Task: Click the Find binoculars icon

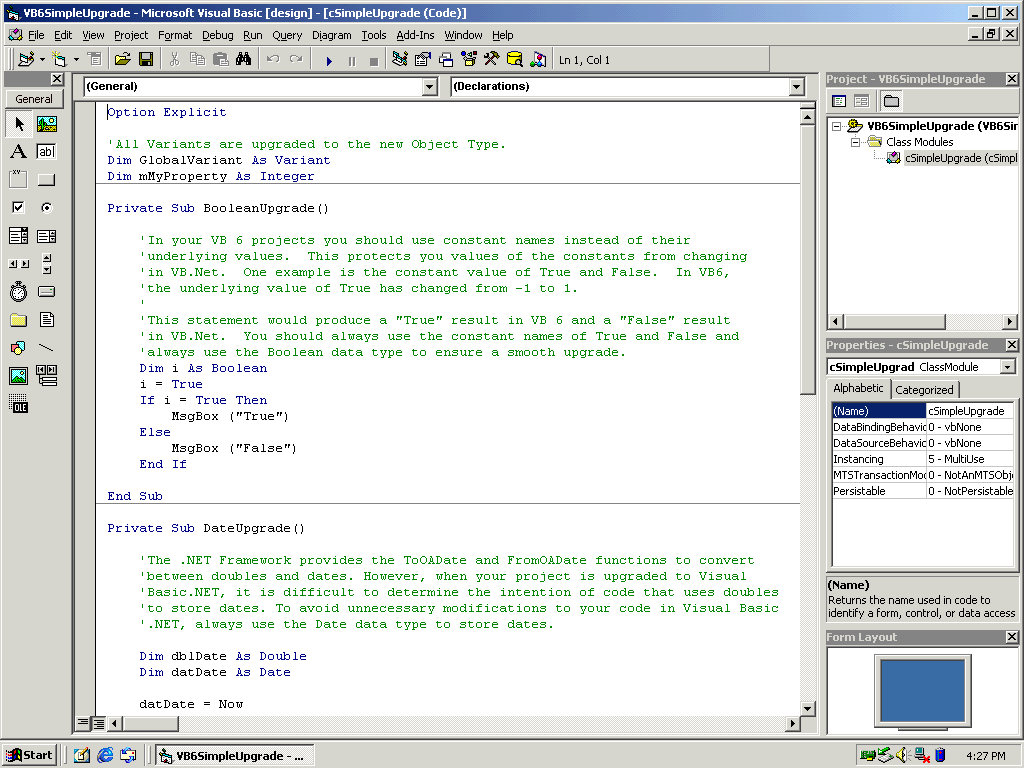Action: 243,60
